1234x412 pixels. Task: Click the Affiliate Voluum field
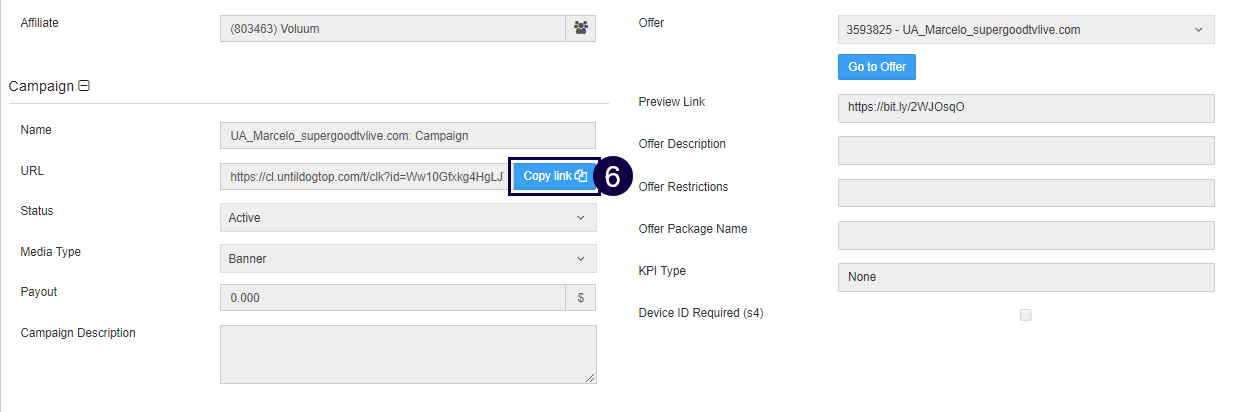pyautogui.click(x=393, y=29)
